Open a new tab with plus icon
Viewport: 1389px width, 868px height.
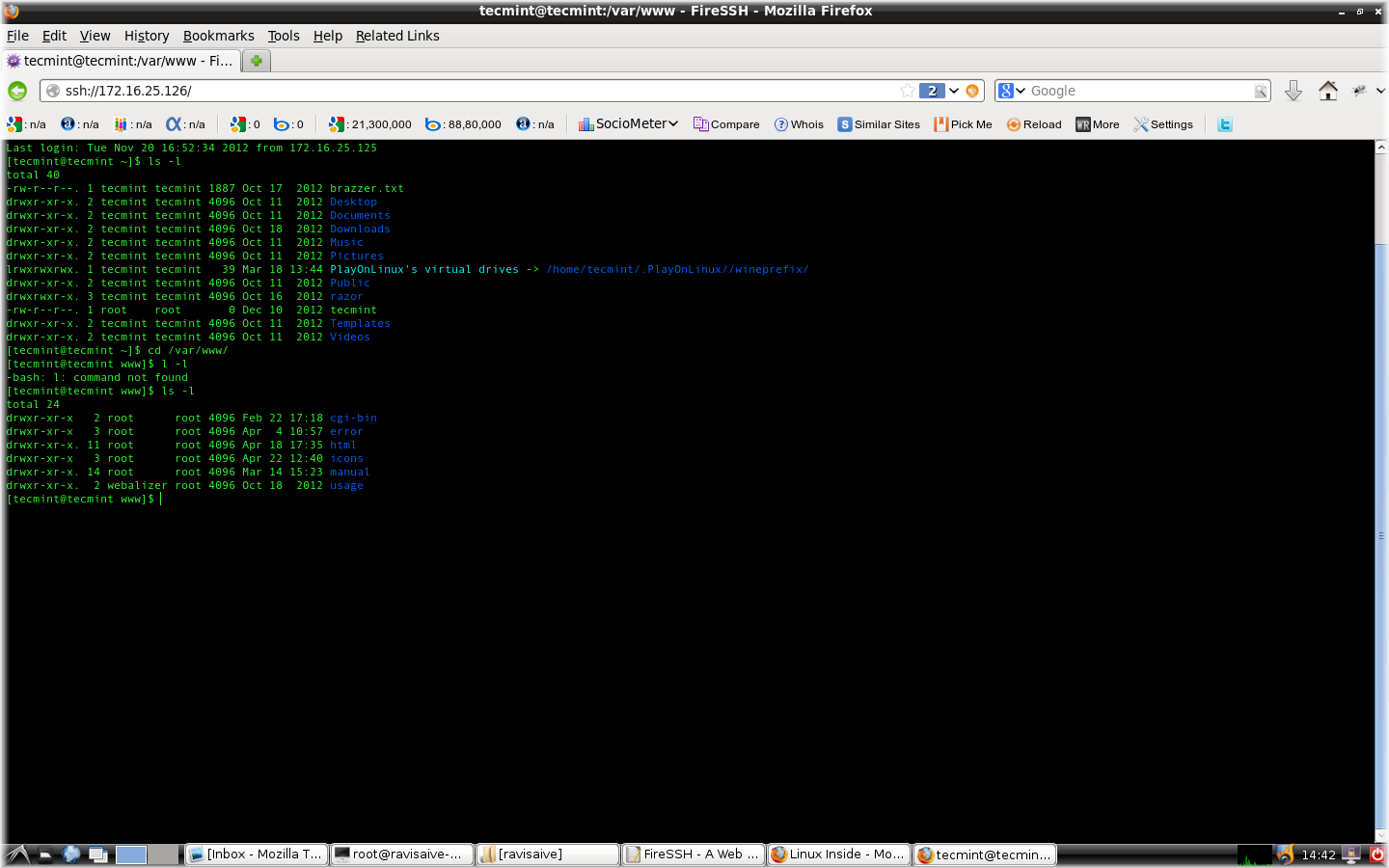pyautogui.click(x=257, y=61)
